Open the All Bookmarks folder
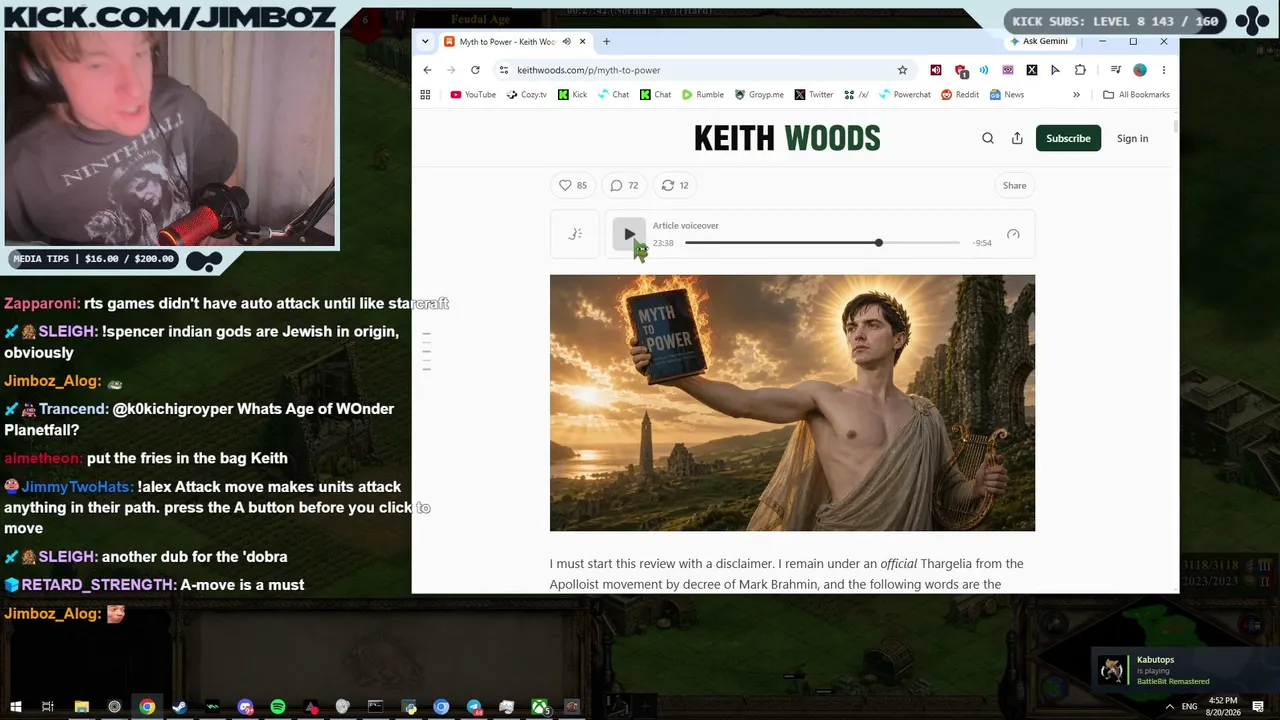Image resolution: width=1280 pixels, height=720 pixels. click(x=1136, y=95)
